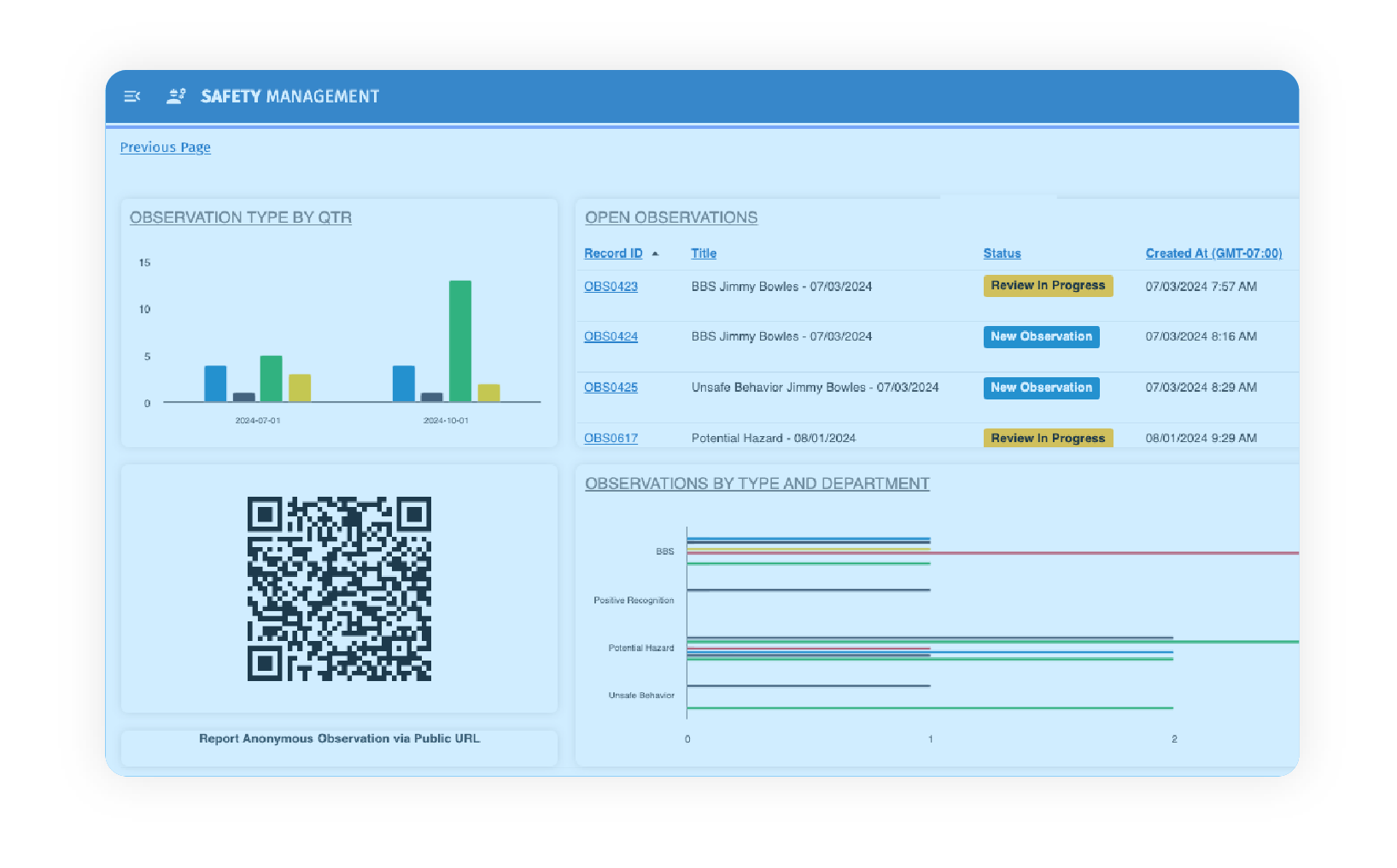
Task: Open record OBS0424
Action: [x=611, y=337]
